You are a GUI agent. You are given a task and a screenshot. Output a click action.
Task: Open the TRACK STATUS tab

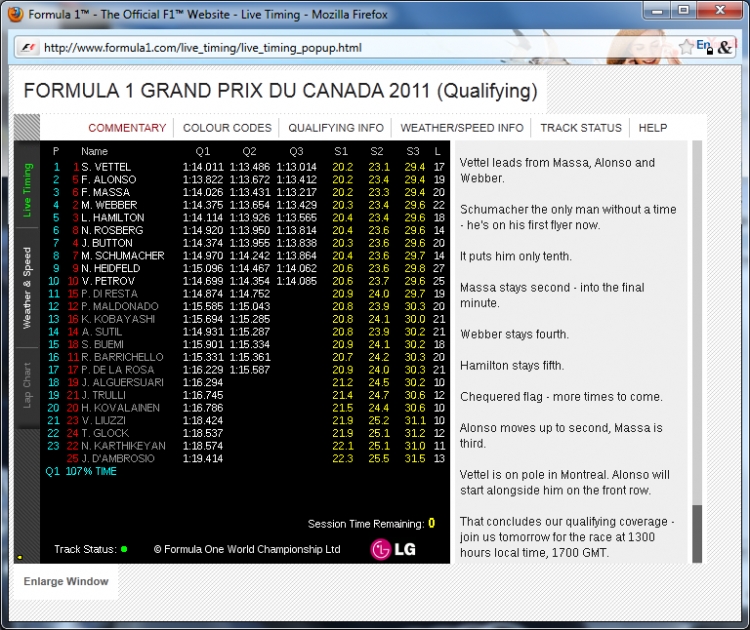point(581,128)
